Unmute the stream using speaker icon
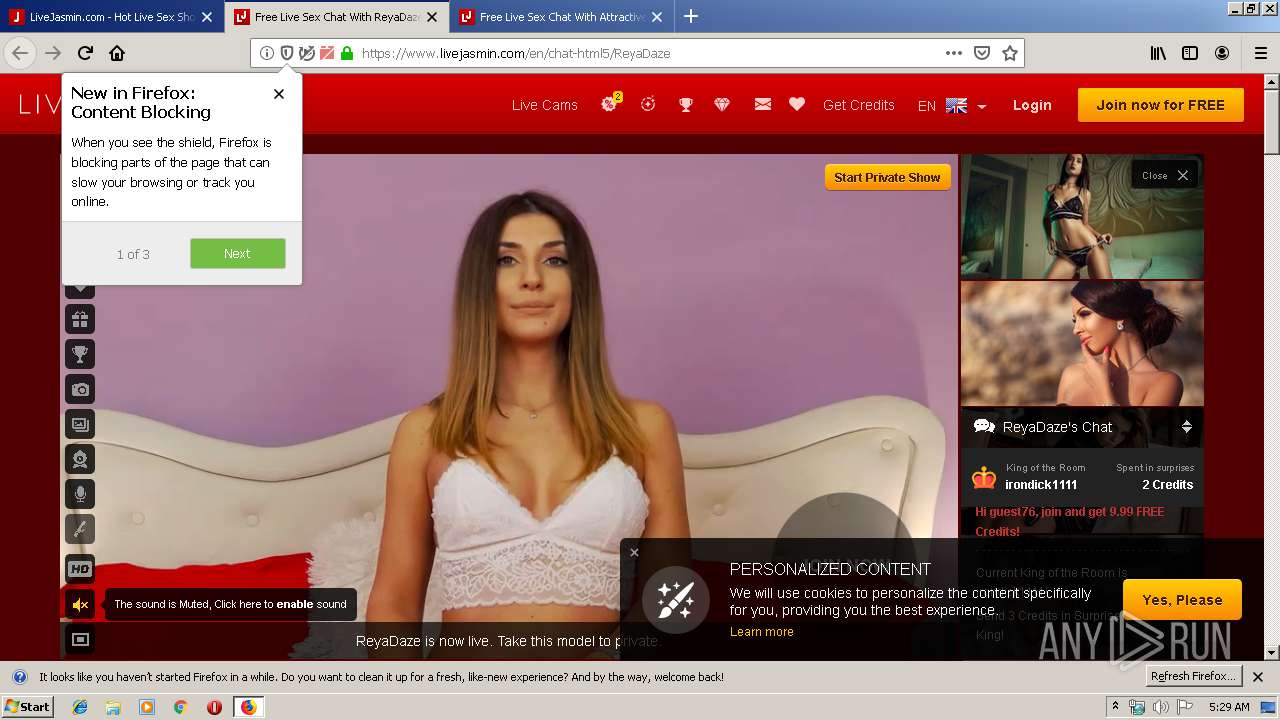Viewport: 1280px width, 720px height. 80,604
